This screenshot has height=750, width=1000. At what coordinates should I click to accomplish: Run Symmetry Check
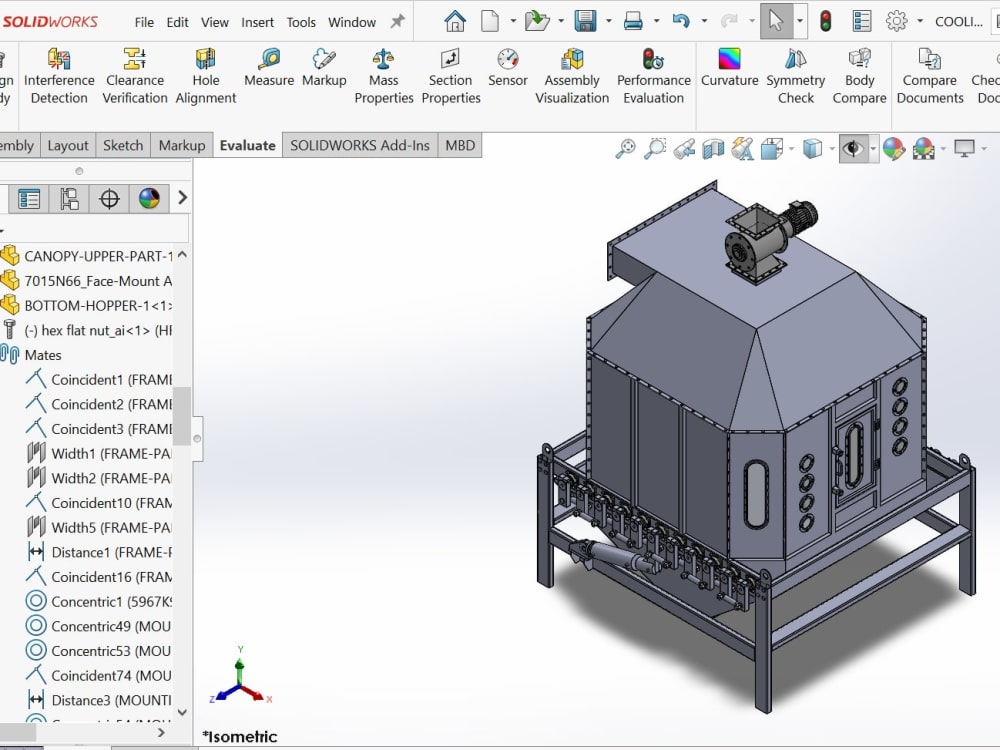795,76
